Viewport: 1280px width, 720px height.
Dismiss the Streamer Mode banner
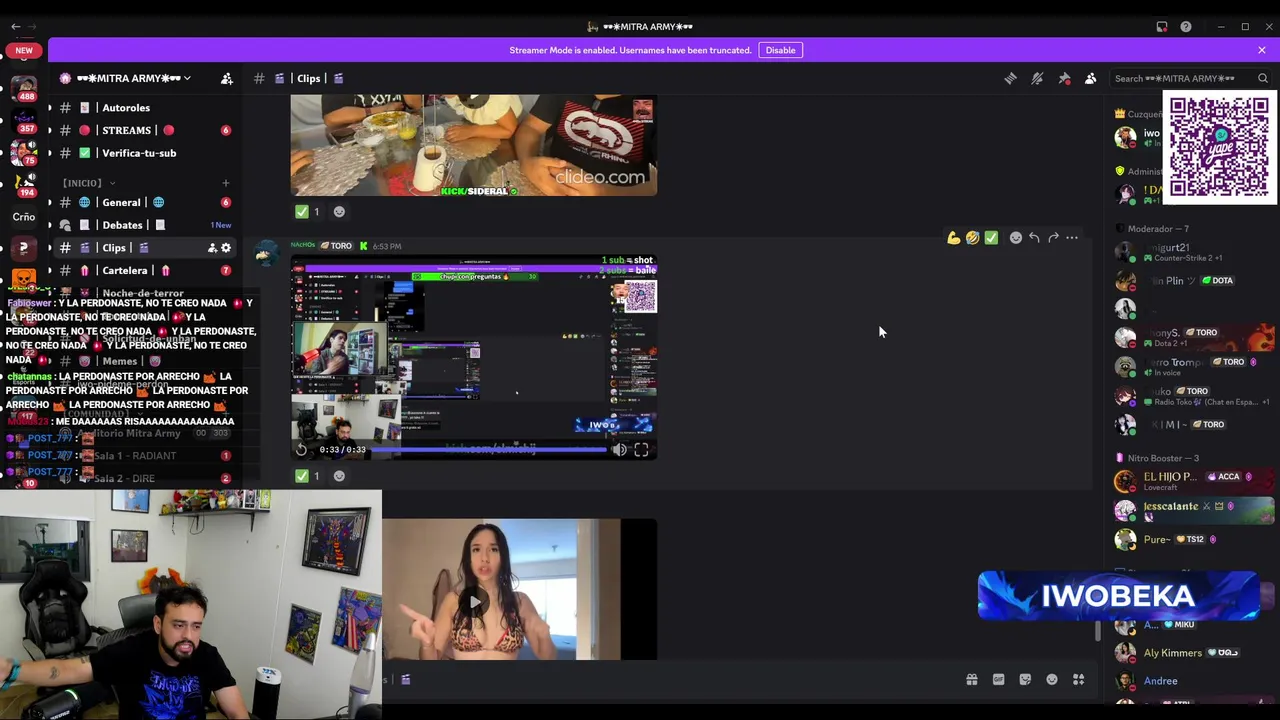coord(1262,50)
